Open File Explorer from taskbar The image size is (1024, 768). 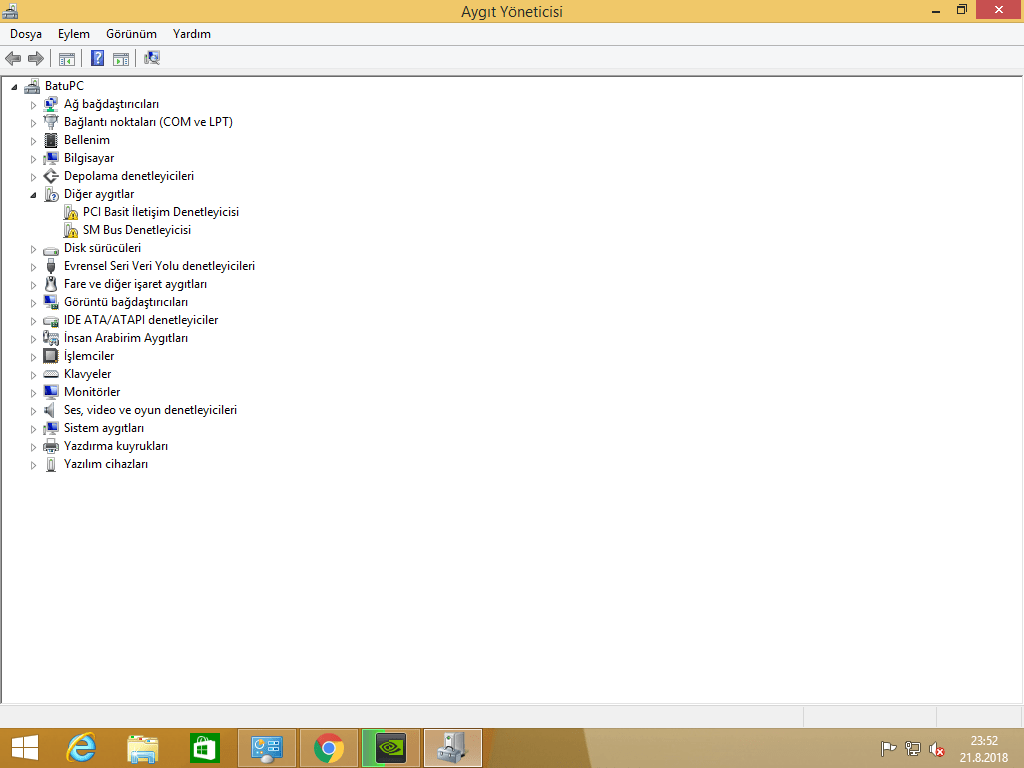click(x=143, y=748)
